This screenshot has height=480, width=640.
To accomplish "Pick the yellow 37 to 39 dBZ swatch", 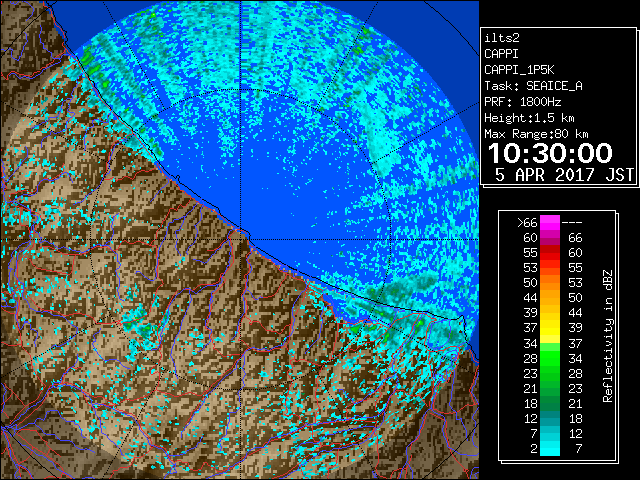I will click(x=550, y=328).
